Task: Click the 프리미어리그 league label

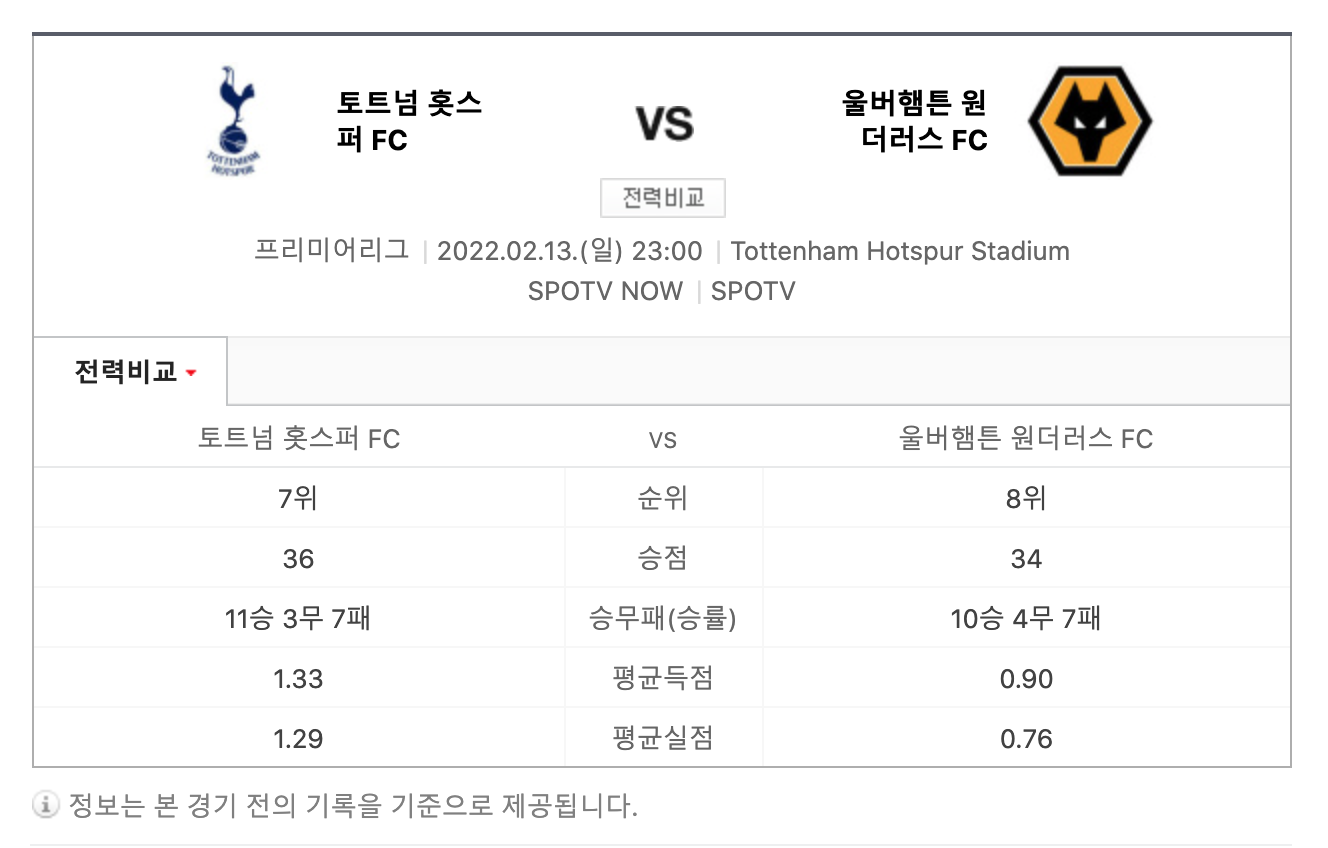Action: tap(332, 250)
